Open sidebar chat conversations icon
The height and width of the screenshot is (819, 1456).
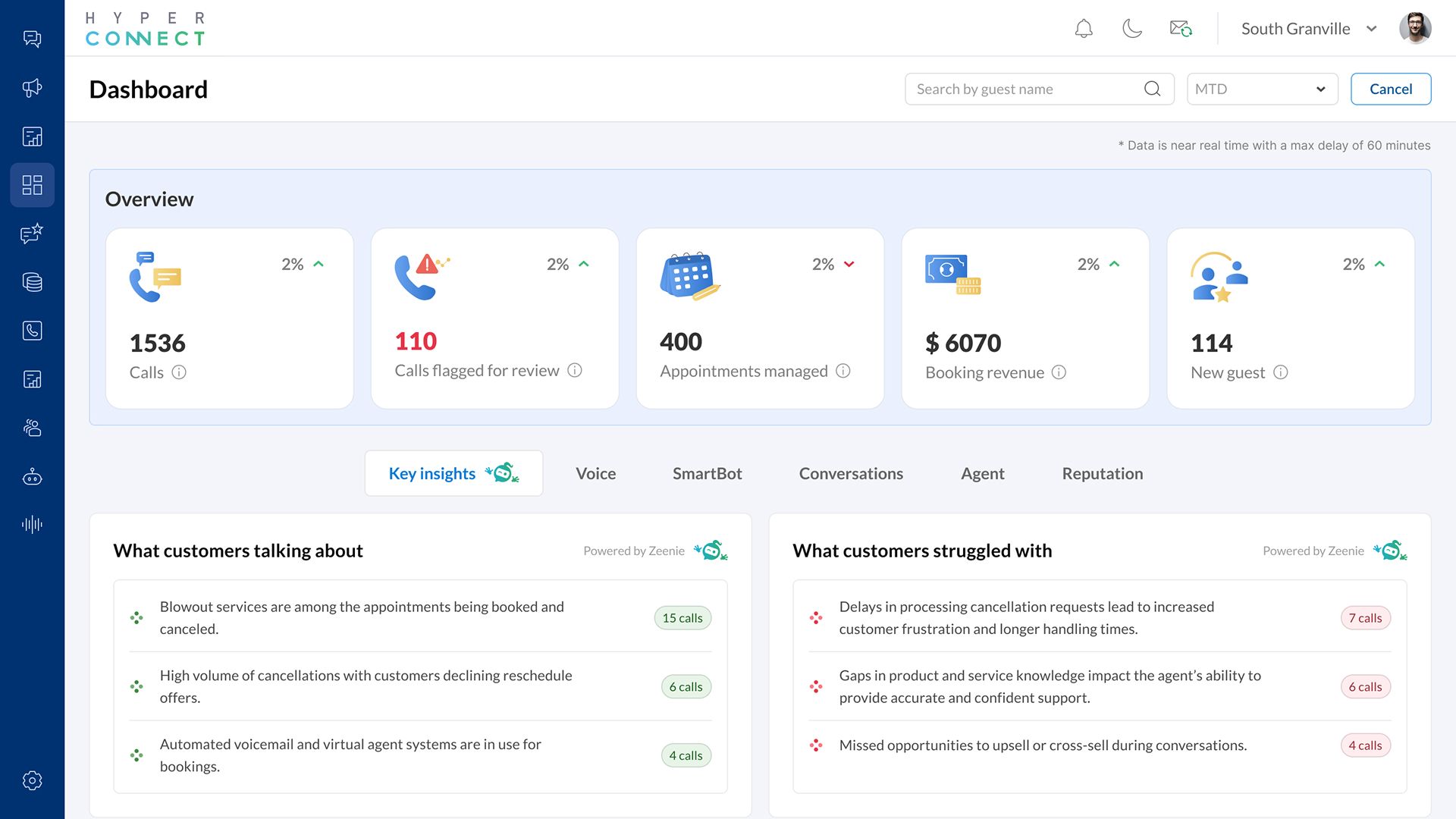[x=32, y=39]
